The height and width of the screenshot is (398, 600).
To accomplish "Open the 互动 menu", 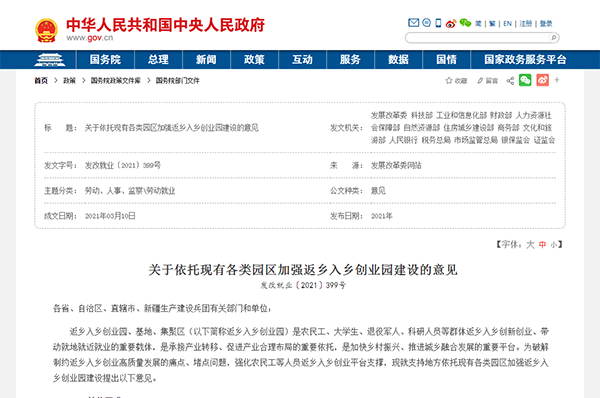I will pos(302,60).
